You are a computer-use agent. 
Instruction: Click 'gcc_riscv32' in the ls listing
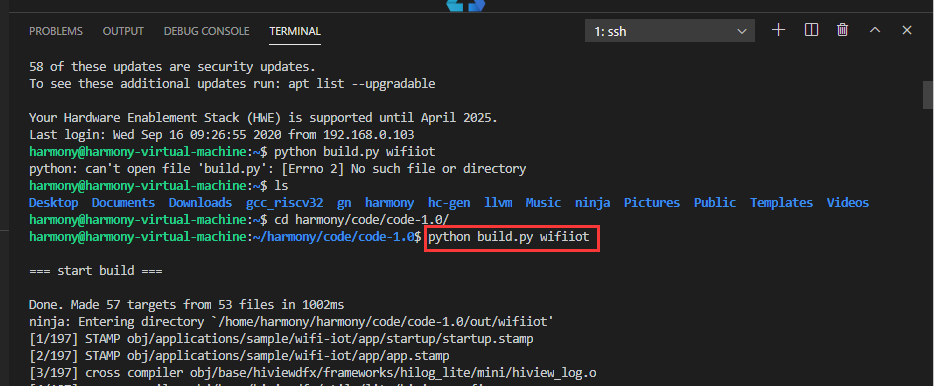click(284, 203)
